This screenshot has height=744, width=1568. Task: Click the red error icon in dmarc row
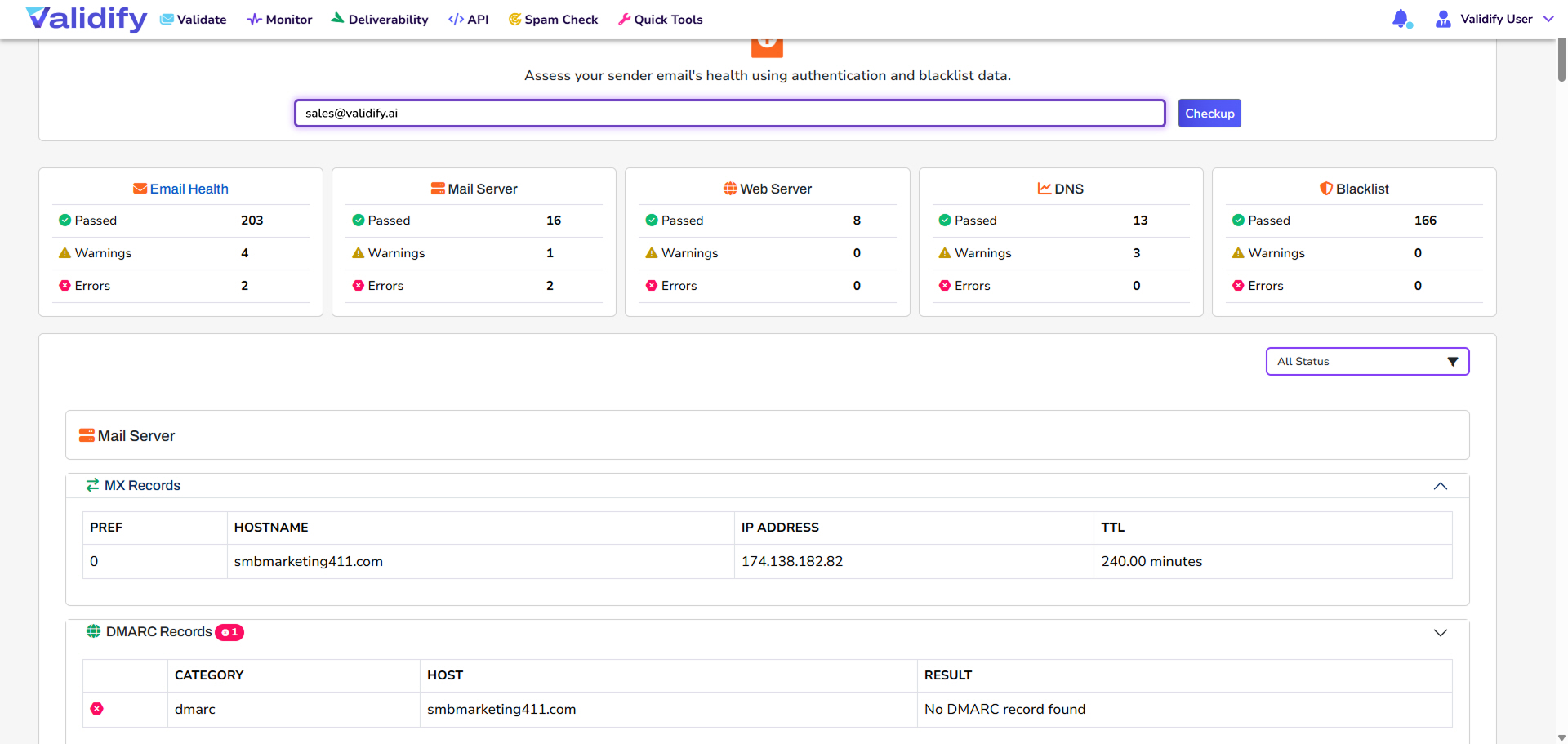click(x=97, y=709)
